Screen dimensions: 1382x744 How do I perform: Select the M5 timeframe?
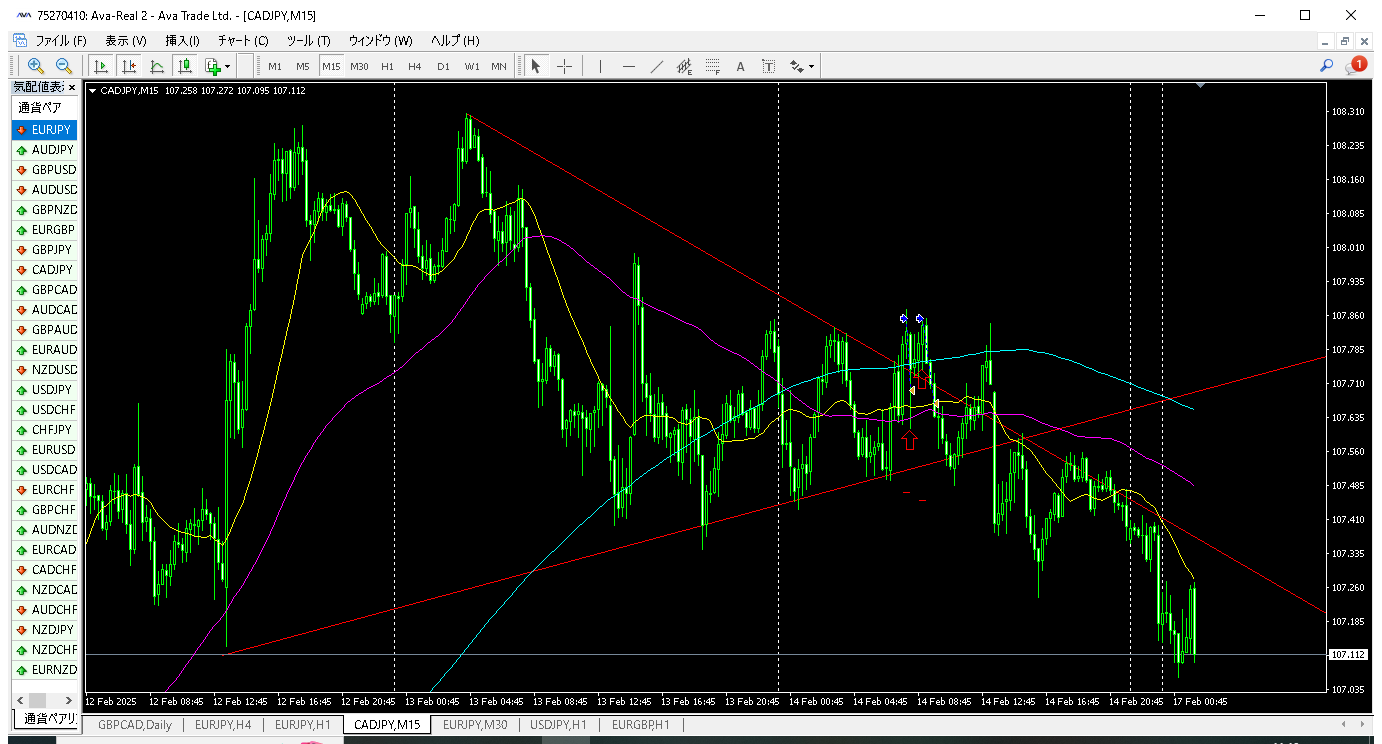(x=303, y=66)
